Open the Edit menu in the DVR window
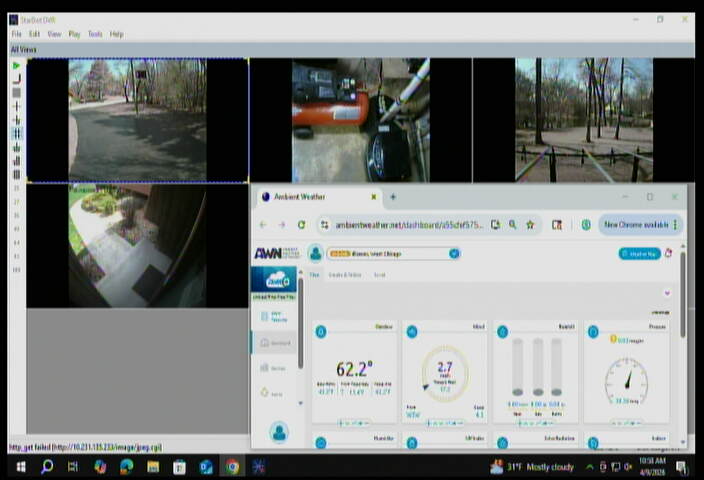 click(34, 34)
